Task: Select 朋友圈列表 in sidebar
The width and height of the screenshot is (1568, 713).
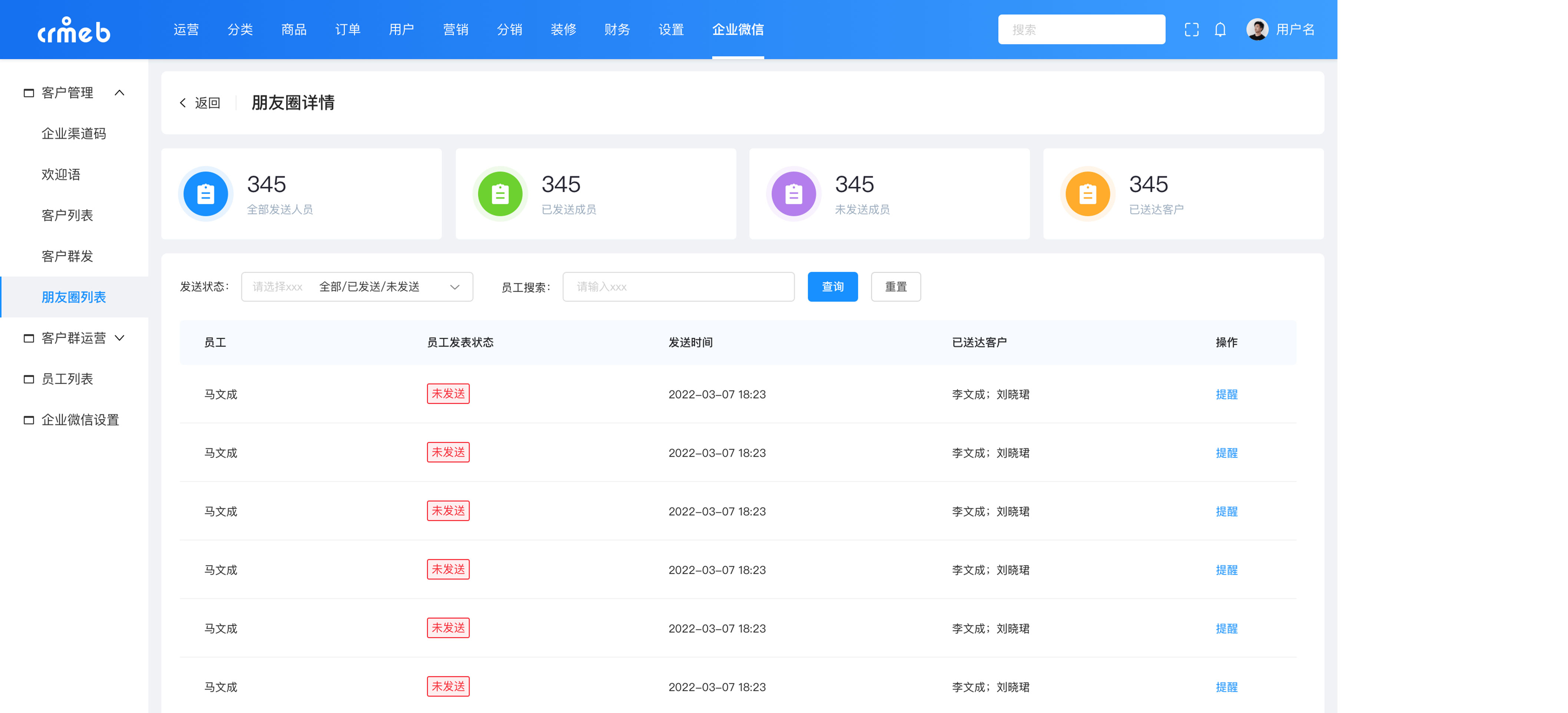Action: pos(74,297)
